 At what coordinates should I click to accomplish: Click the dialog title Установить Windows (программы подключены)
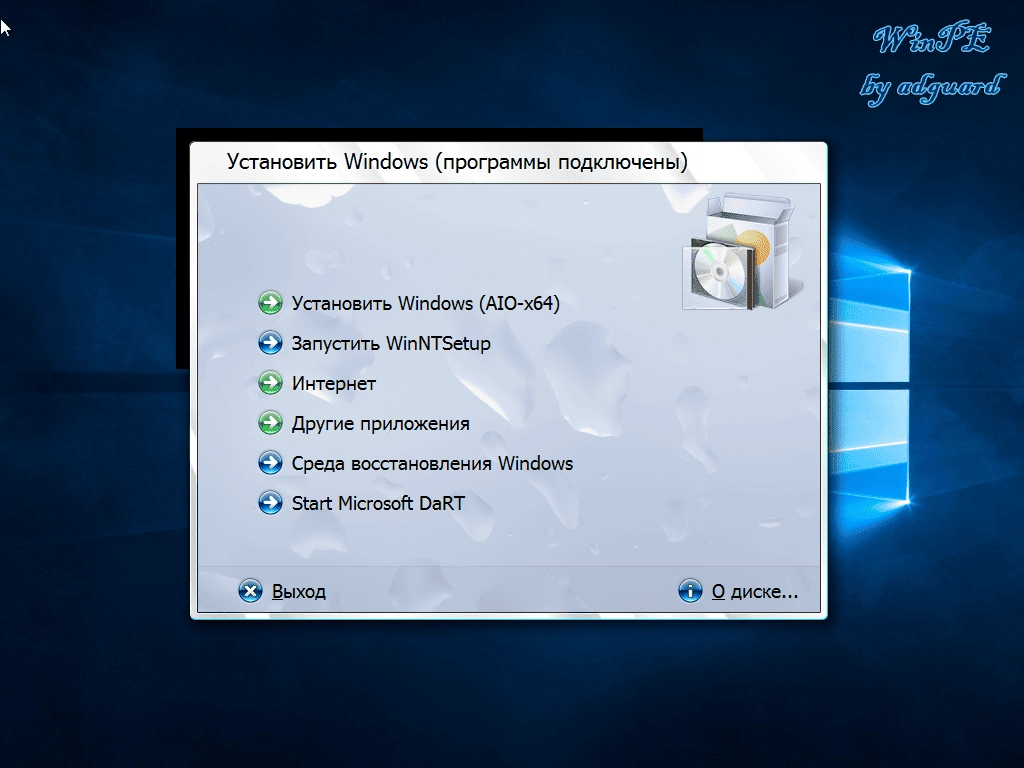pyautogui.click(x=457, y=162)
